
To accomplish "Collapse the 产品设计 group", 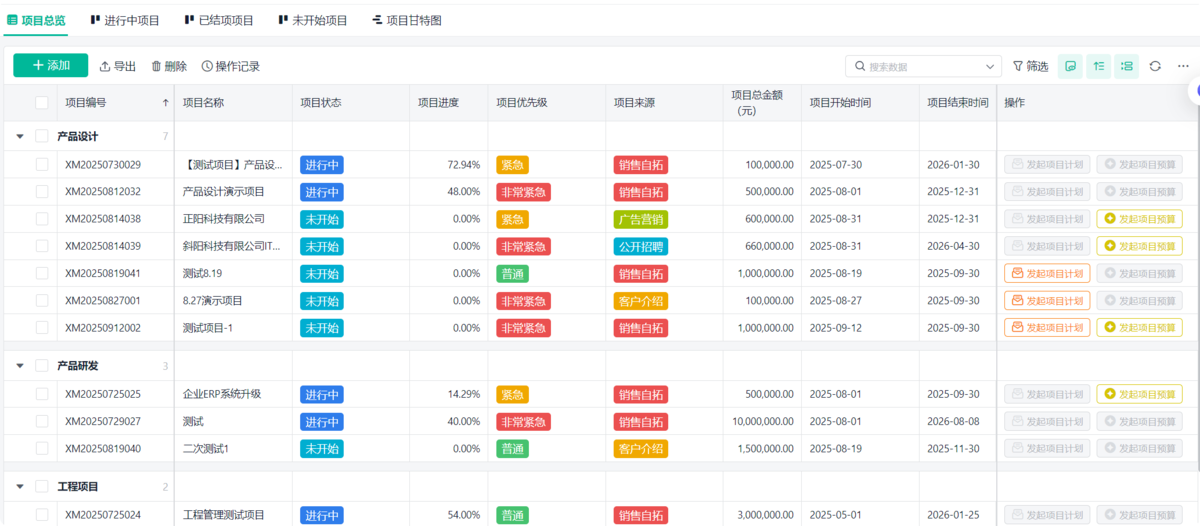I will [20, 136].
